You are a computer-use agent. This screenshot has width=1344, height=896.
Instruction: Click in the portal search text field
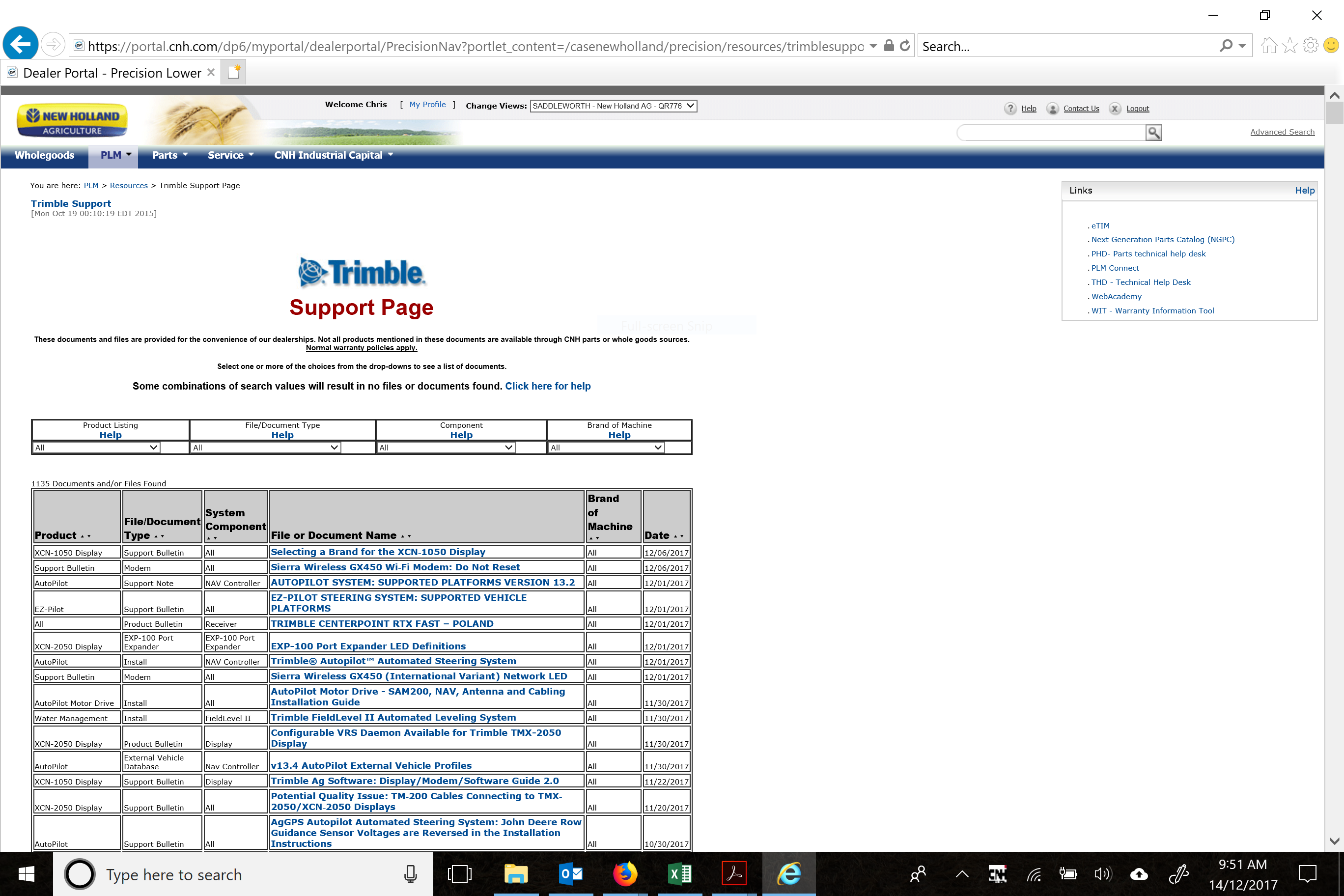coord(1050,133)
